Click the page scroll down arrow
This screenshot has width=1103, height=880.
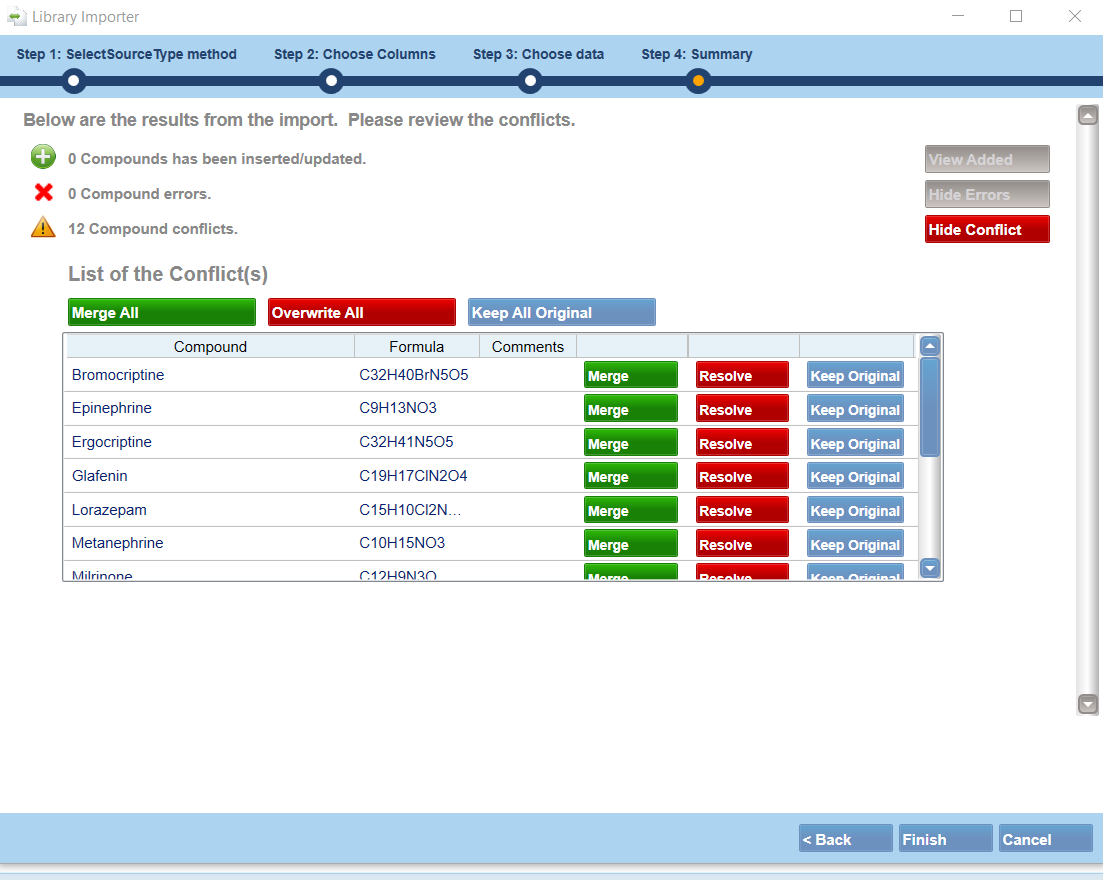click(x=1088, y=704)
